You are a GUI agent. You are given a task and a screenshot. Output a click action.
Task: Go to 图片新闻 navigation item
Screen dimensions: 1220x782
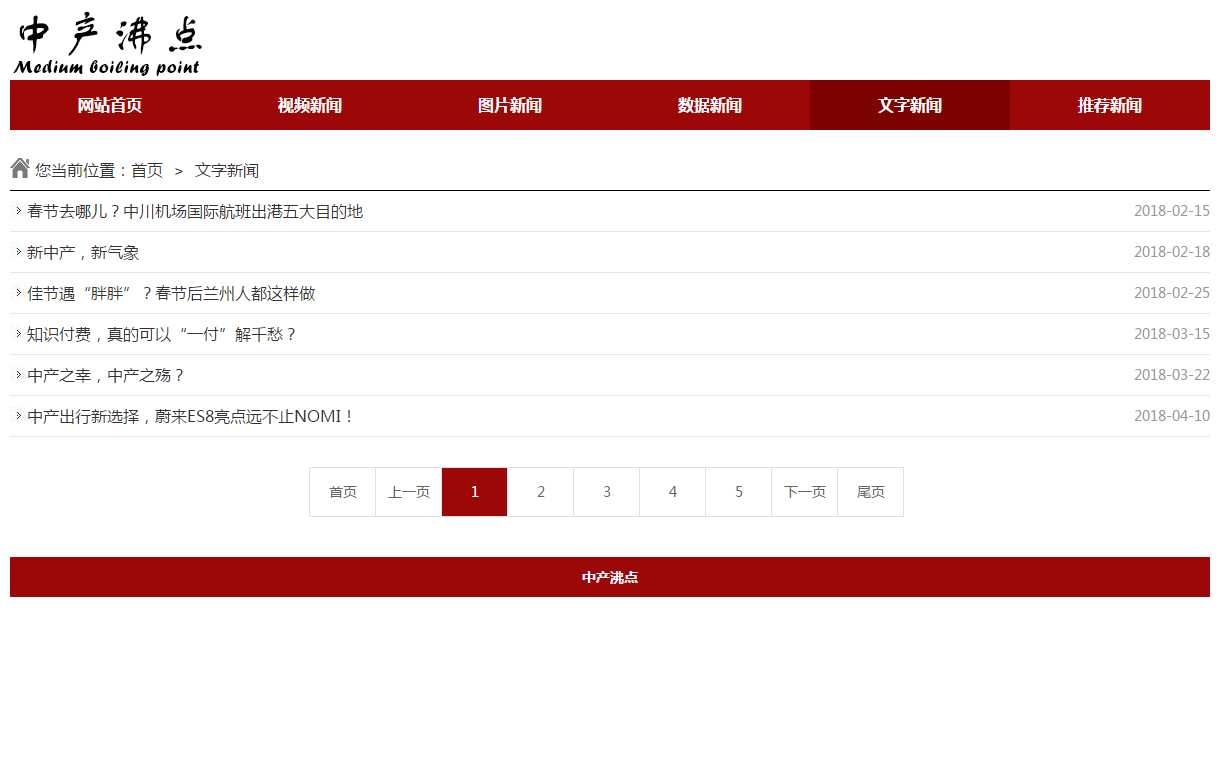510,105
